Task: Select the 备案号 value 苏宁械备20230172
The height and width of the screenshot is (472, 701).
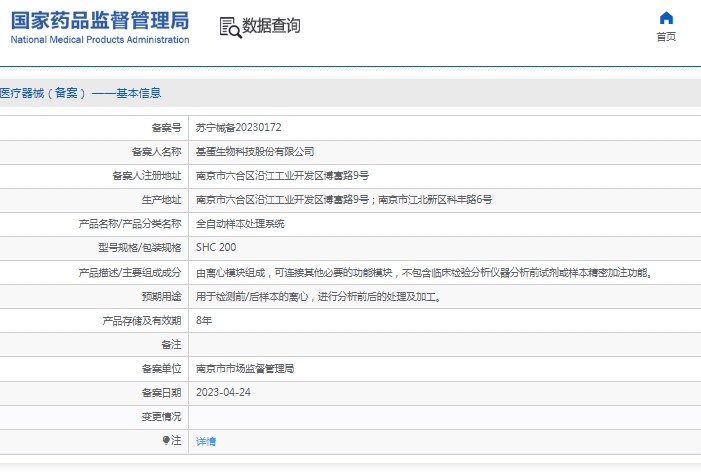Action: (x=239, y=127)
